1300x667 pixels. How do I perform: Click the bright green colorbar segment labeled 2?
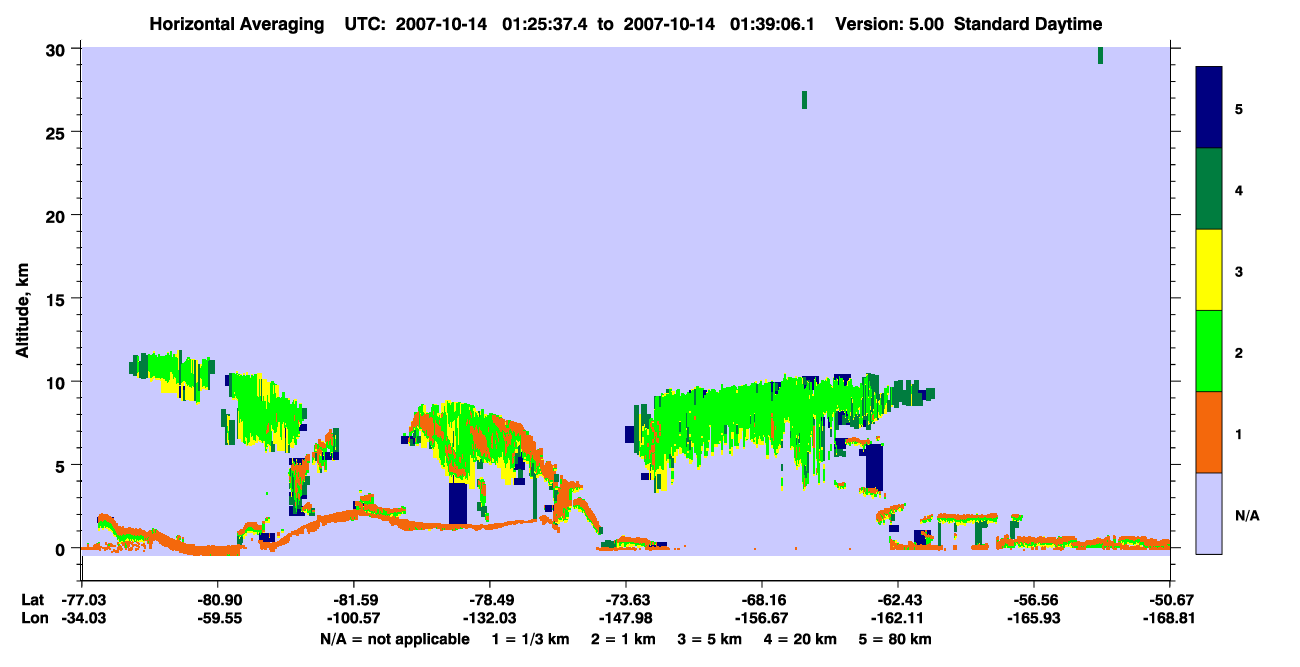pos(1209,351)
